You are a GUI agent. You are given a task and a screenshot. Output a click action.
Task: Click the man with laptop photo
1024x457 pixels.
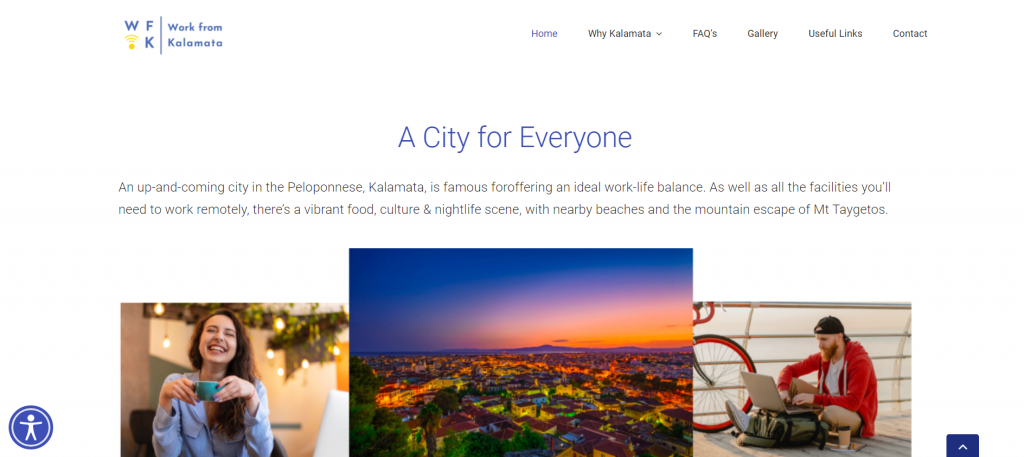tap(802, 379)
